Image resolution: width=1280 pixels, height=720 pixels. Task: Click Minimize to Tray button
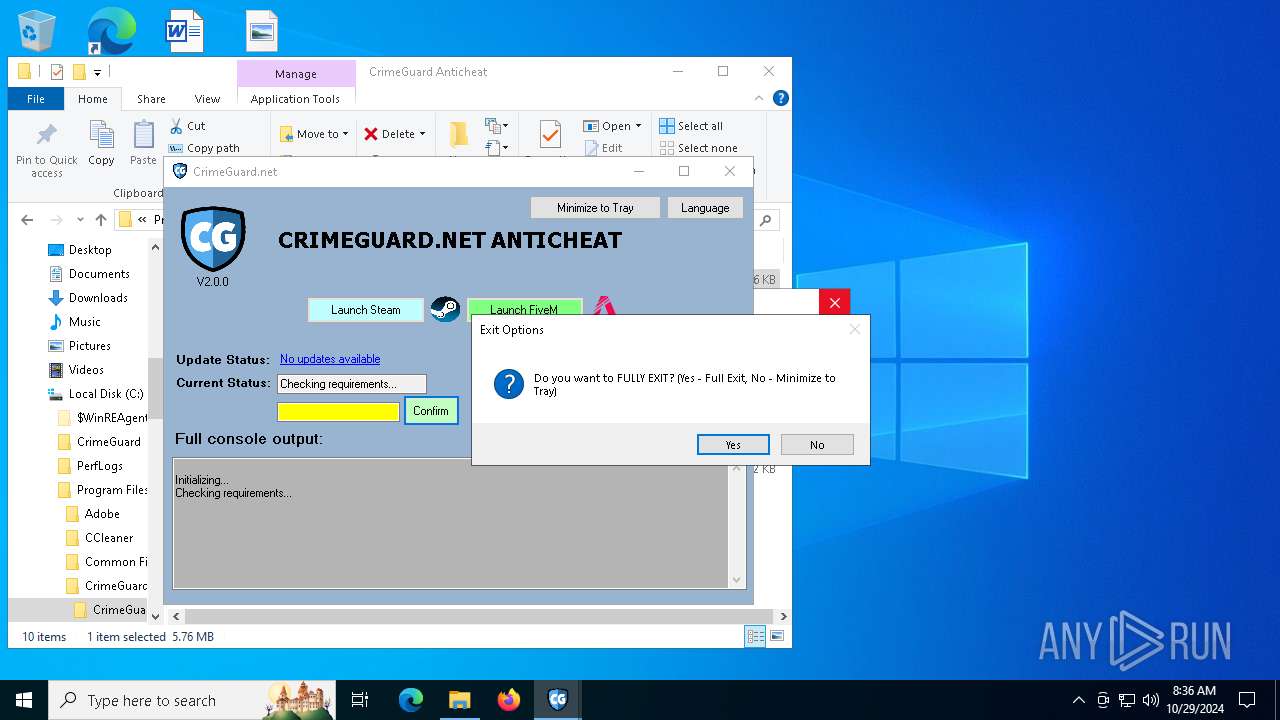click(595, 208)
